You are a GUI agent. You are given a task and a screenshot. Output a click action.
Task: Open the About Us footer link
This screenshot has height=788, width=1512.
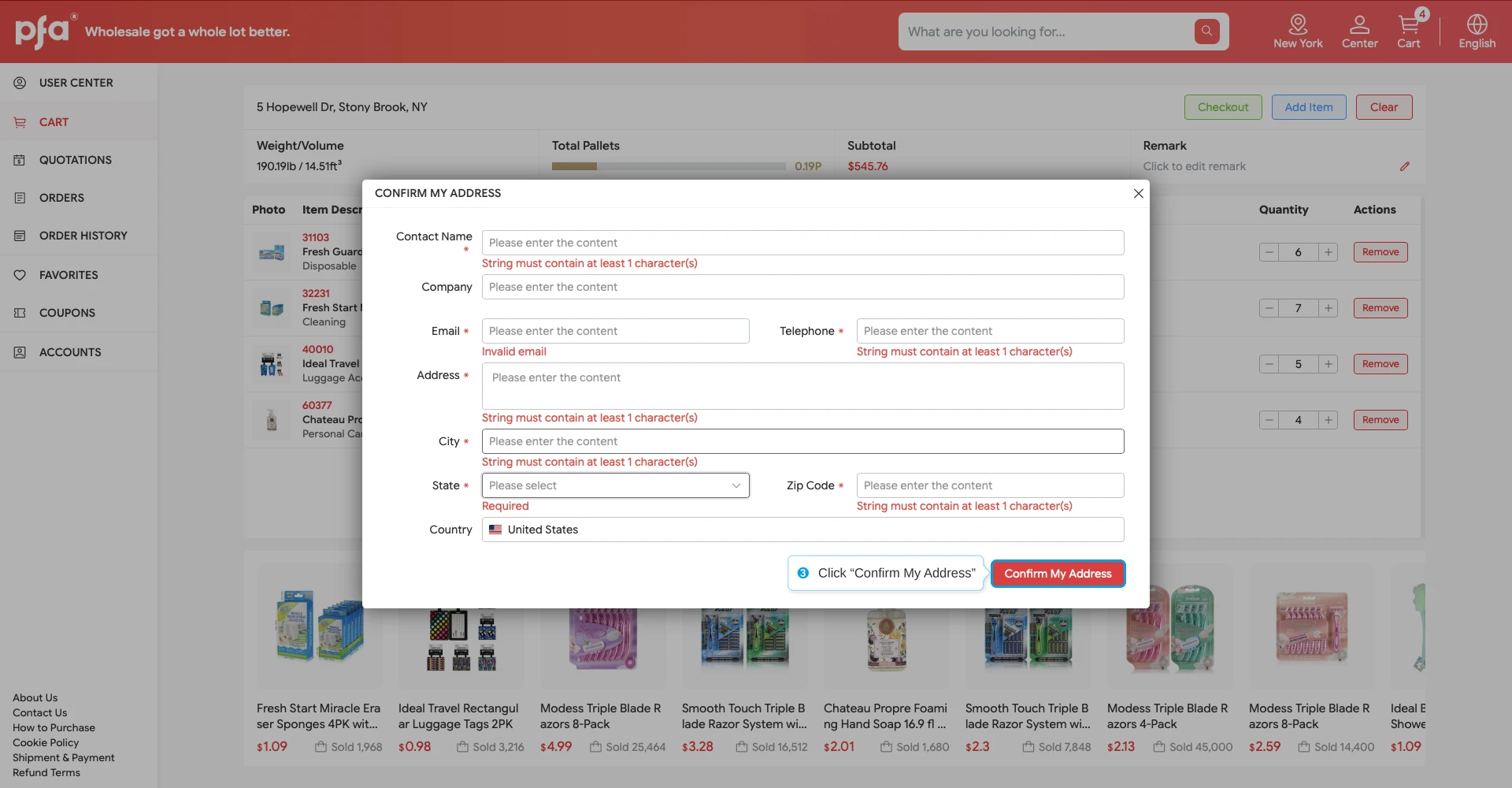(x=35, y=698)
